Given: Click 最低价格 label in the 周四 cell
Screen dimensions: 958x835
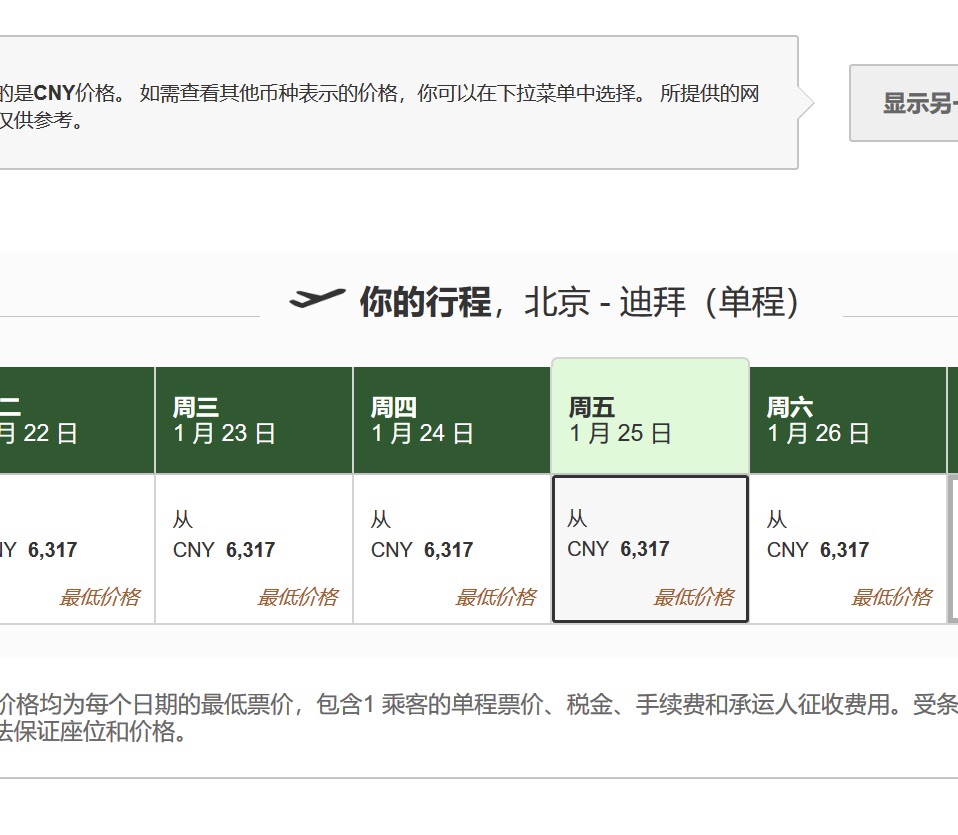Looking at the screenshot, I should 495,597.
